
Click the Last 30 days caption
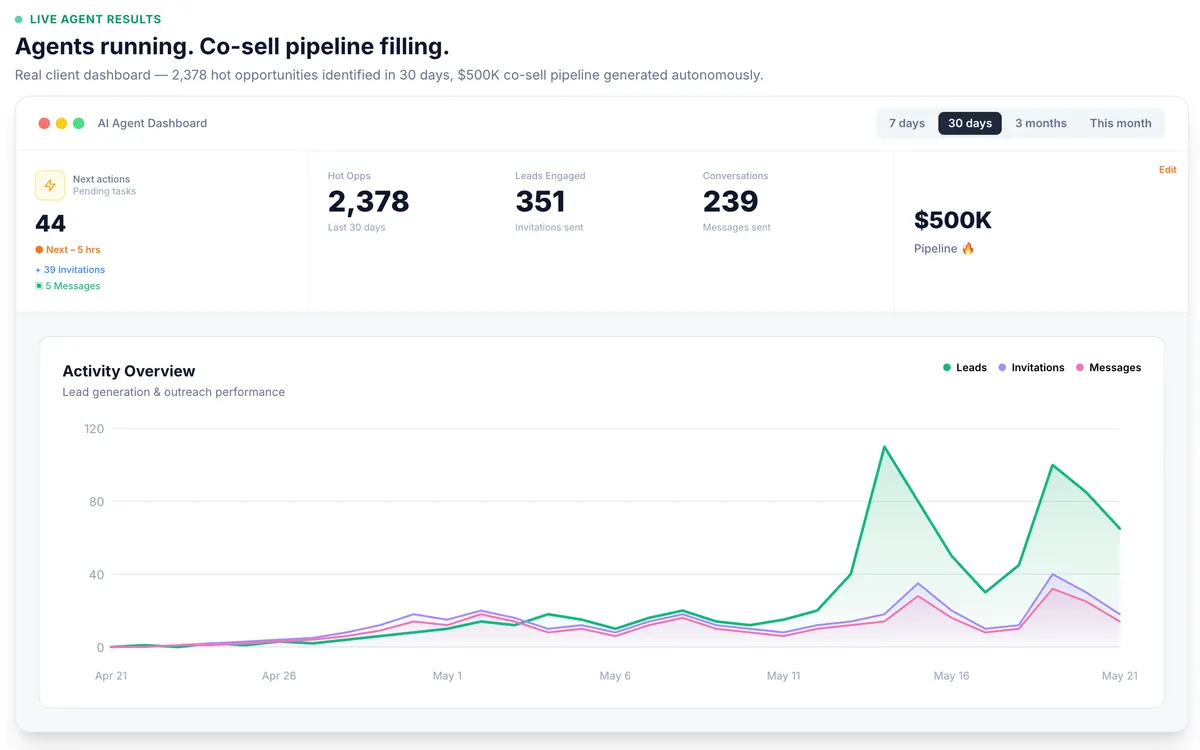point(356,228)
